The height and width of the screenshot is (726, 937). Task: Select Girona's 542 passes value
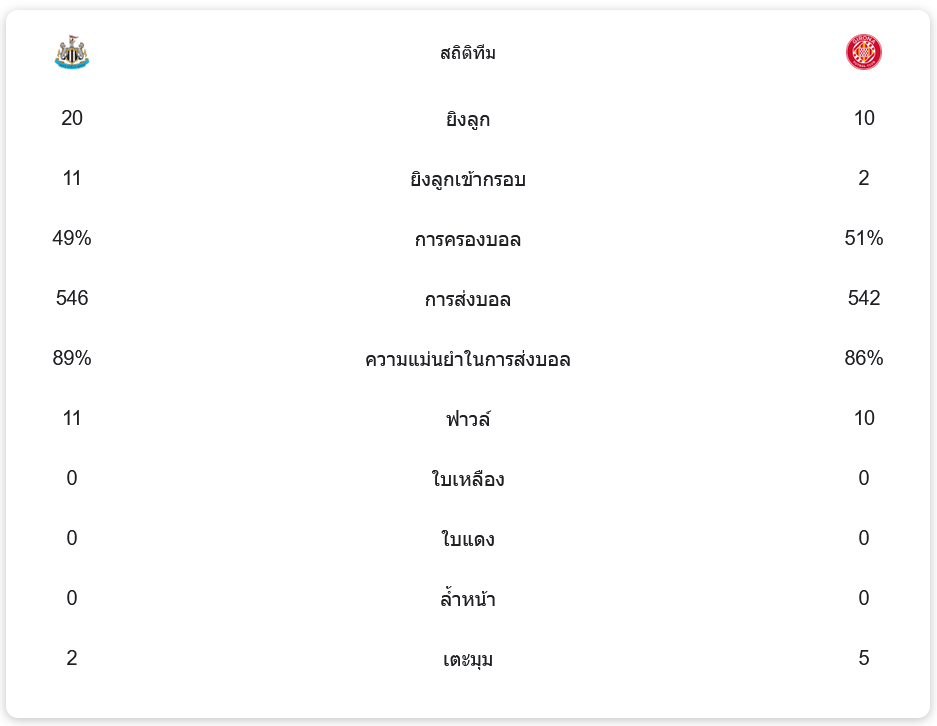(x=864, y=298)
